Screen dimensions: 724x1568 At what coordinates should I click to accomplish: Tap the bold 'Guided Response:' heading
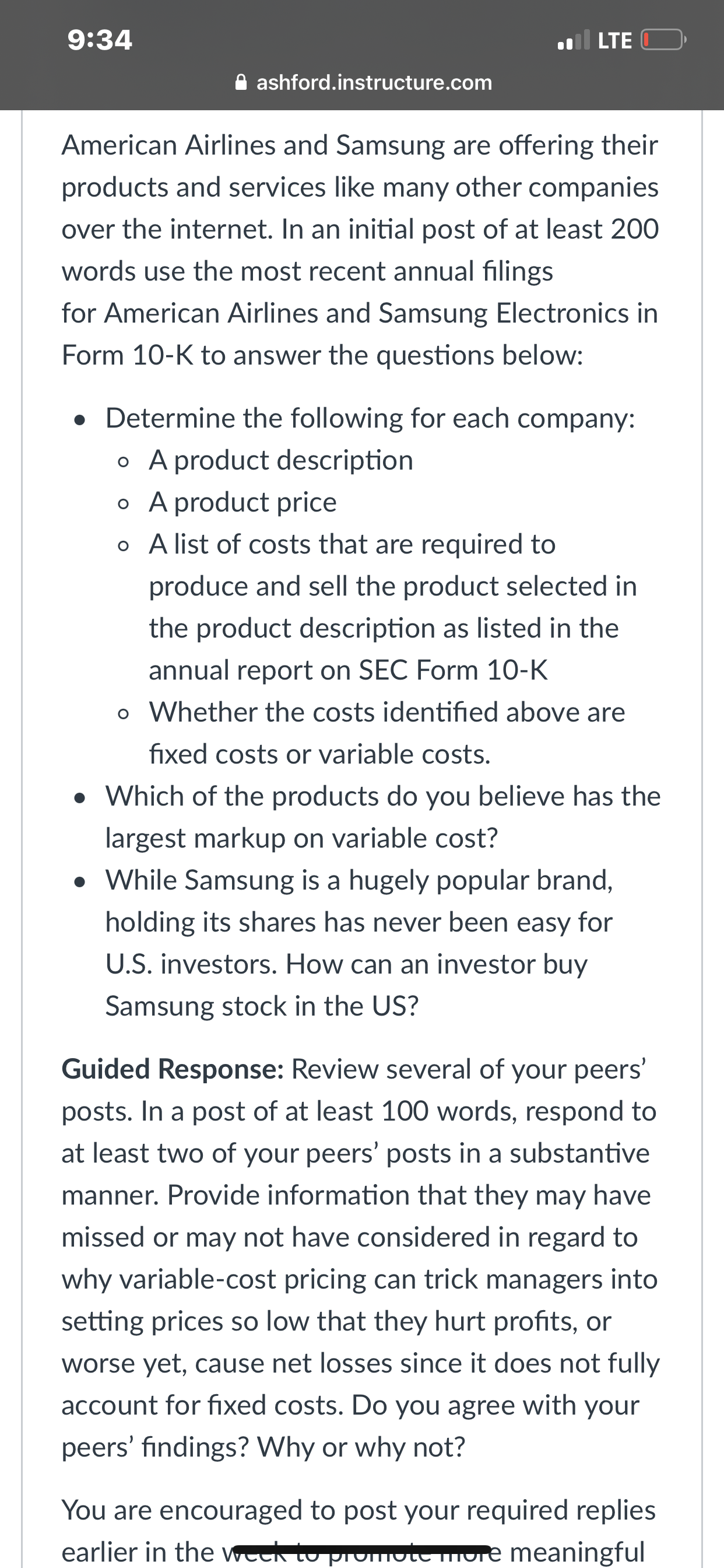pyautogui.click(x=173, y=1069)
